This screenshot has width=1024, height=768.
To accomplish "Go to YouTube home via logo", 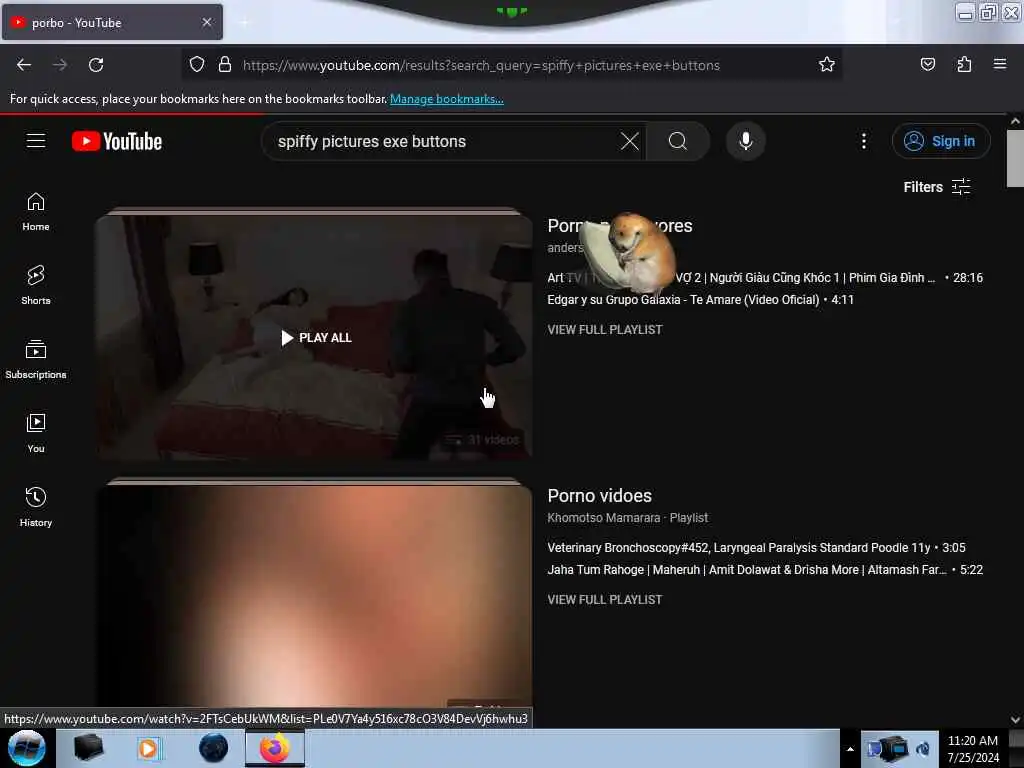I will coord(117,141).
